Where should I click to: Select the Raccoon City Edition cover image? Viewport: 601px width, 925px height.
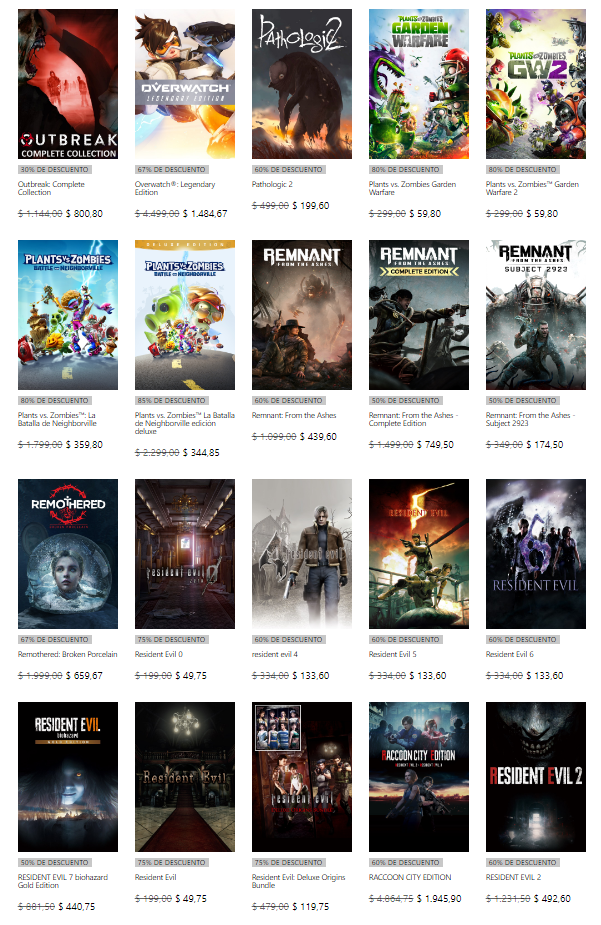419,776
